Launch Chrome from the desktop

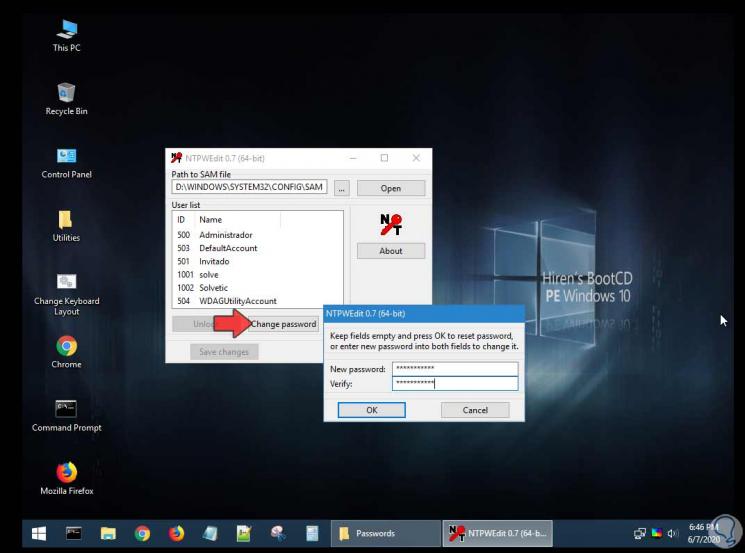(x=67, y=352)
